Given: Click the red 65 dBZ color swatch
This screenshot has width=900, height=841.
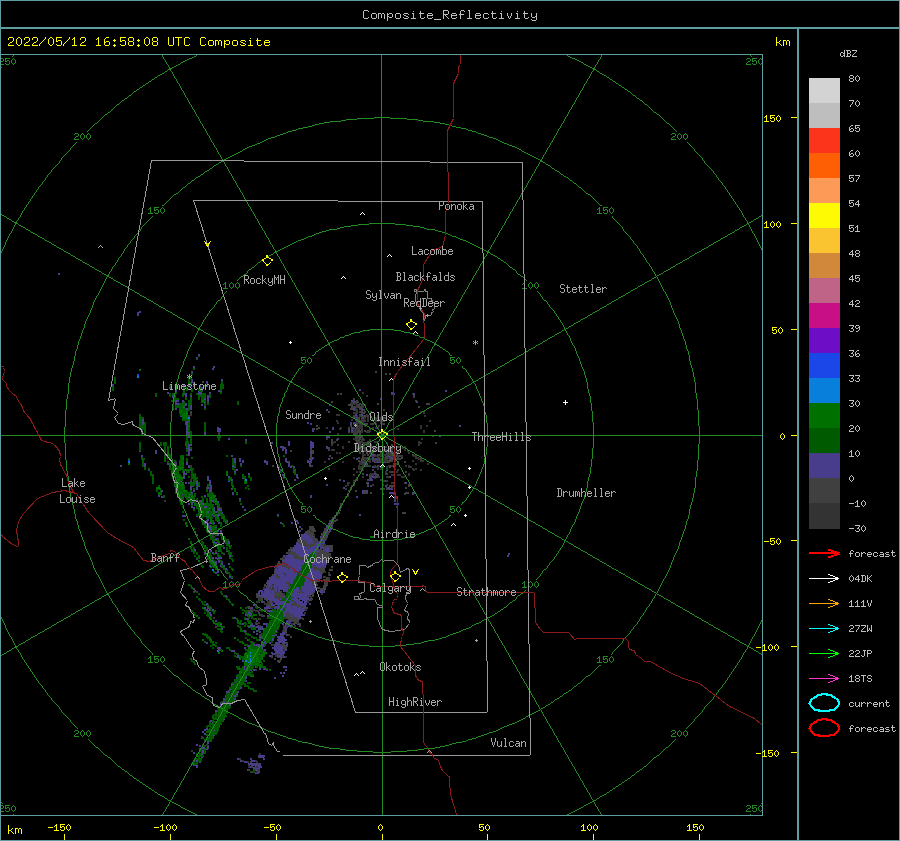Looking at the screenshot, I should [824, 141].
